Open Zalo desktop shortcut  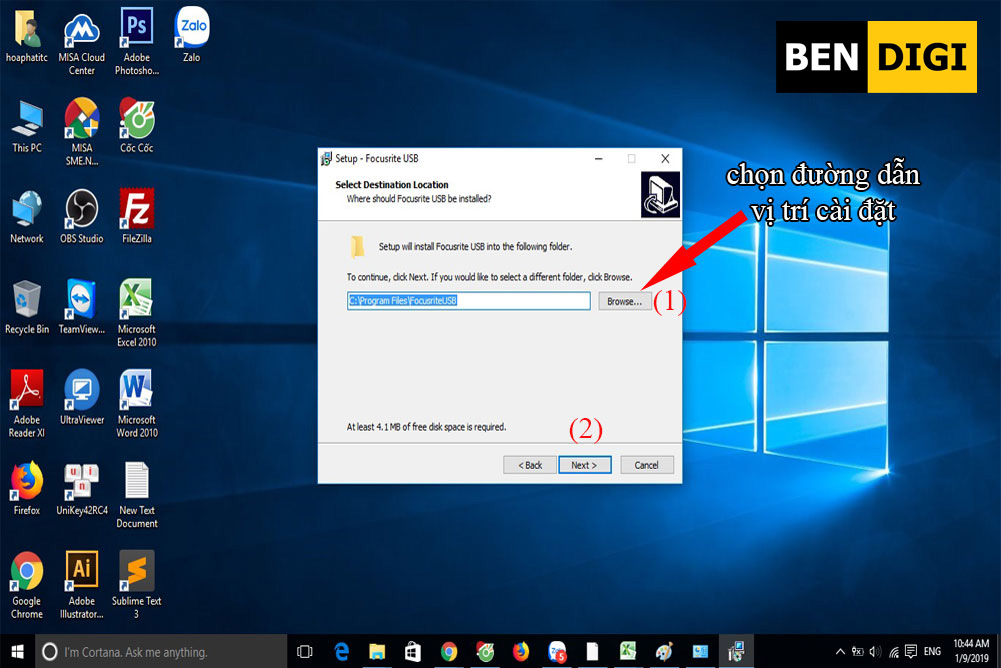(192, 36)
